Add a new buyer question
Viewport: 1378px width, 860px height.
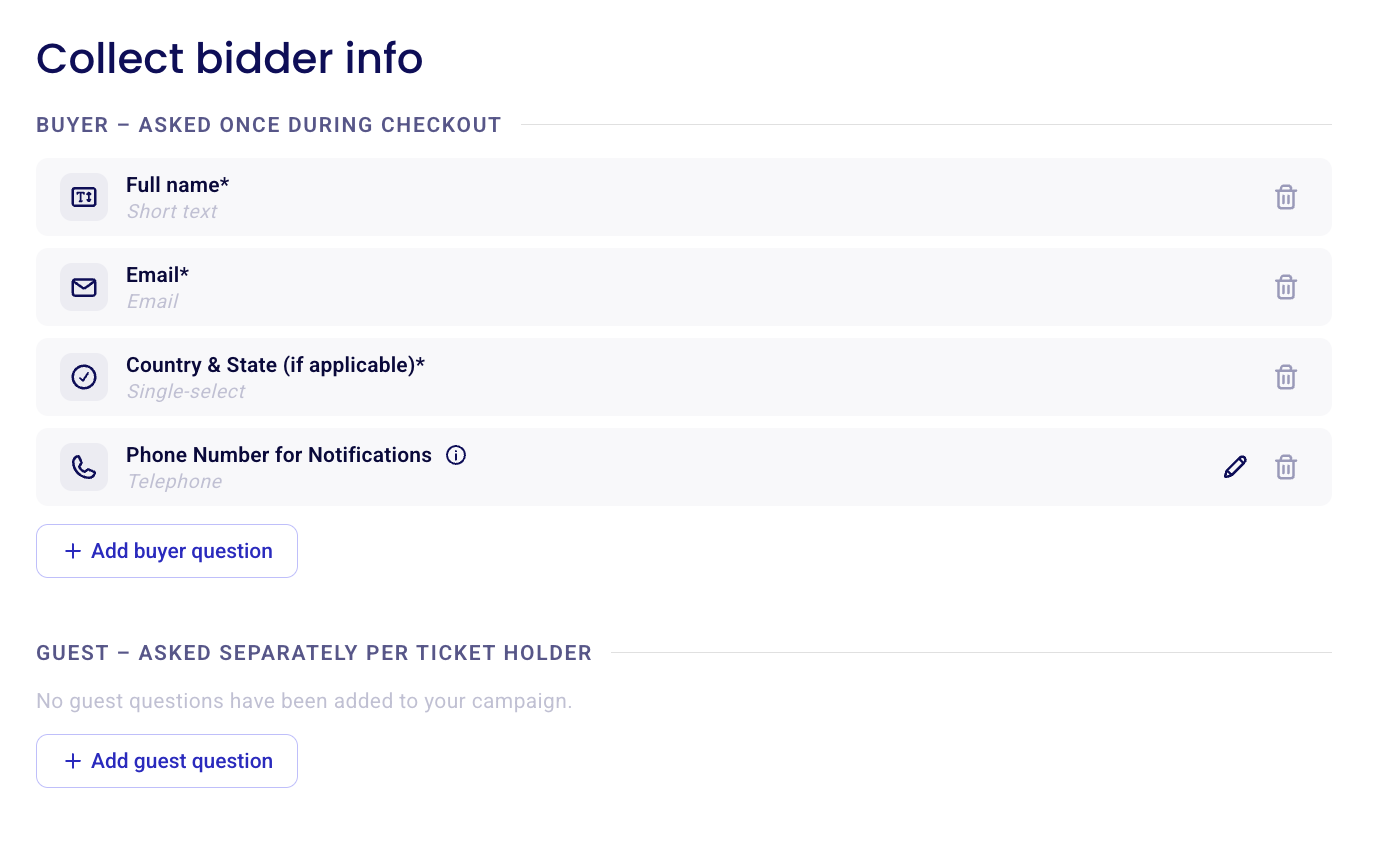[167, 551]
